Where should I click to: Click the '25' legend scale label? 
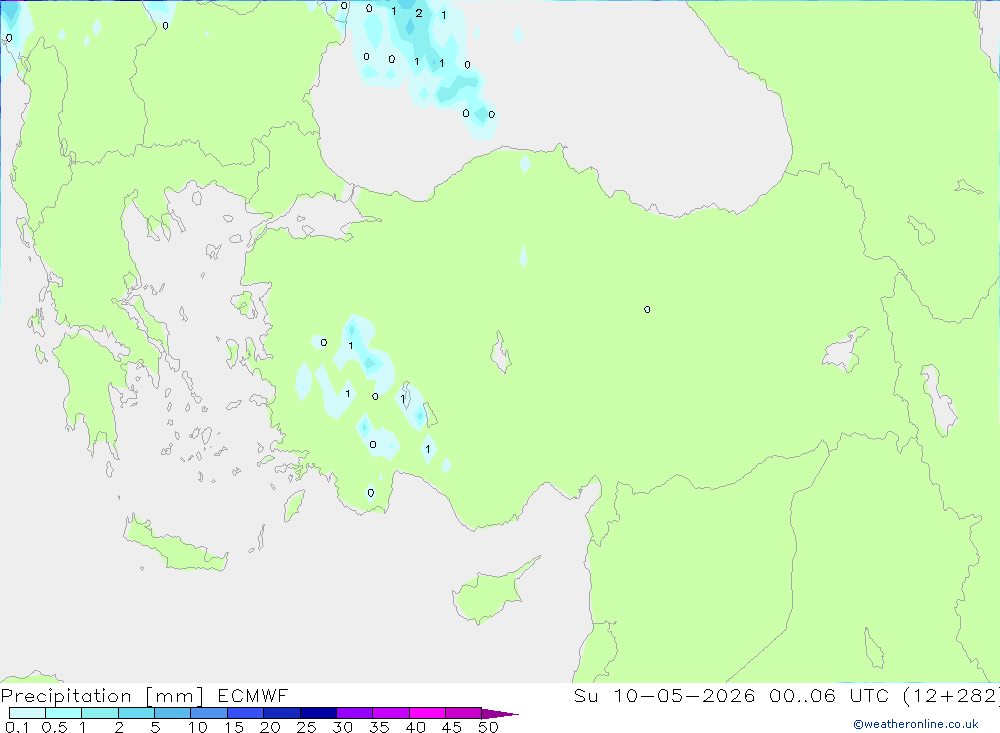click(306, 727)
